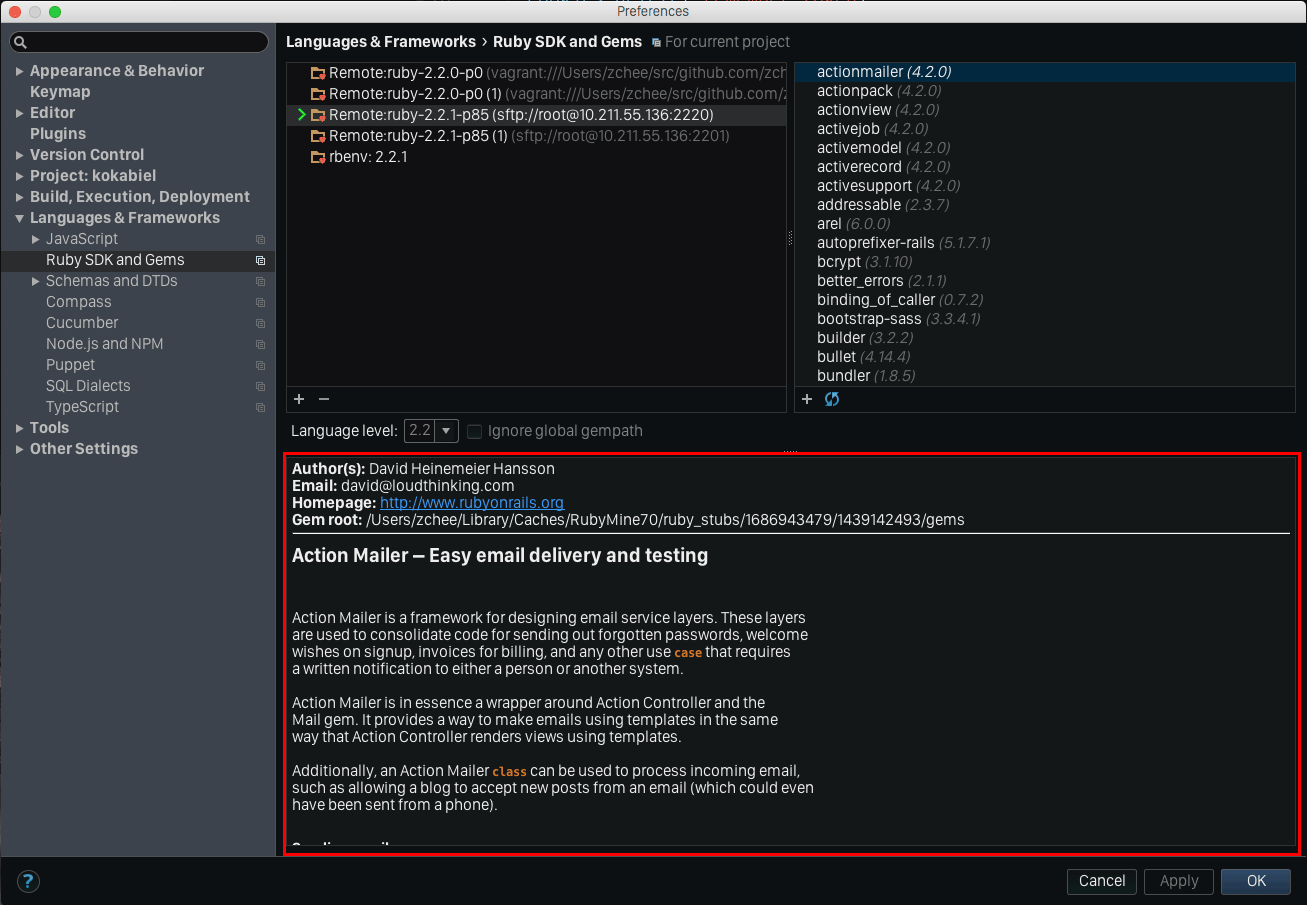
Task: Add a new SDK with the plus icon
Action: pos(299,399)
